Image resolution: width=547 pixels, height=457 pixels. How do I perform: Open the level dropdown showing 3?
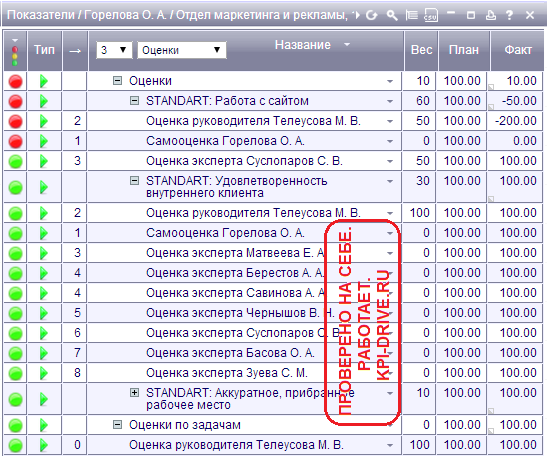(x=114, y=50)
